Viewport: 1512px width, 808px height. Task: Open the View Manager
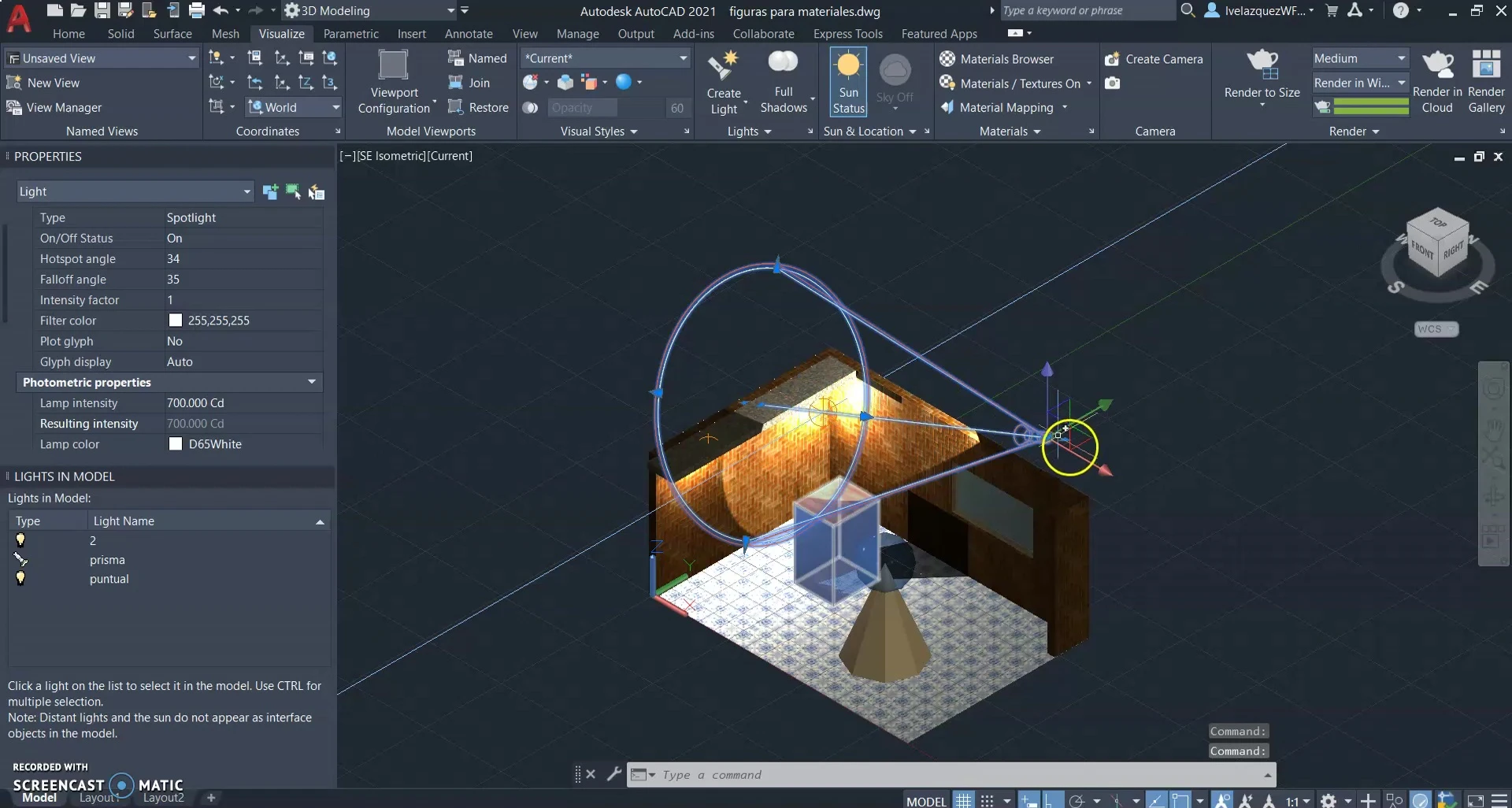pos(54,107)
